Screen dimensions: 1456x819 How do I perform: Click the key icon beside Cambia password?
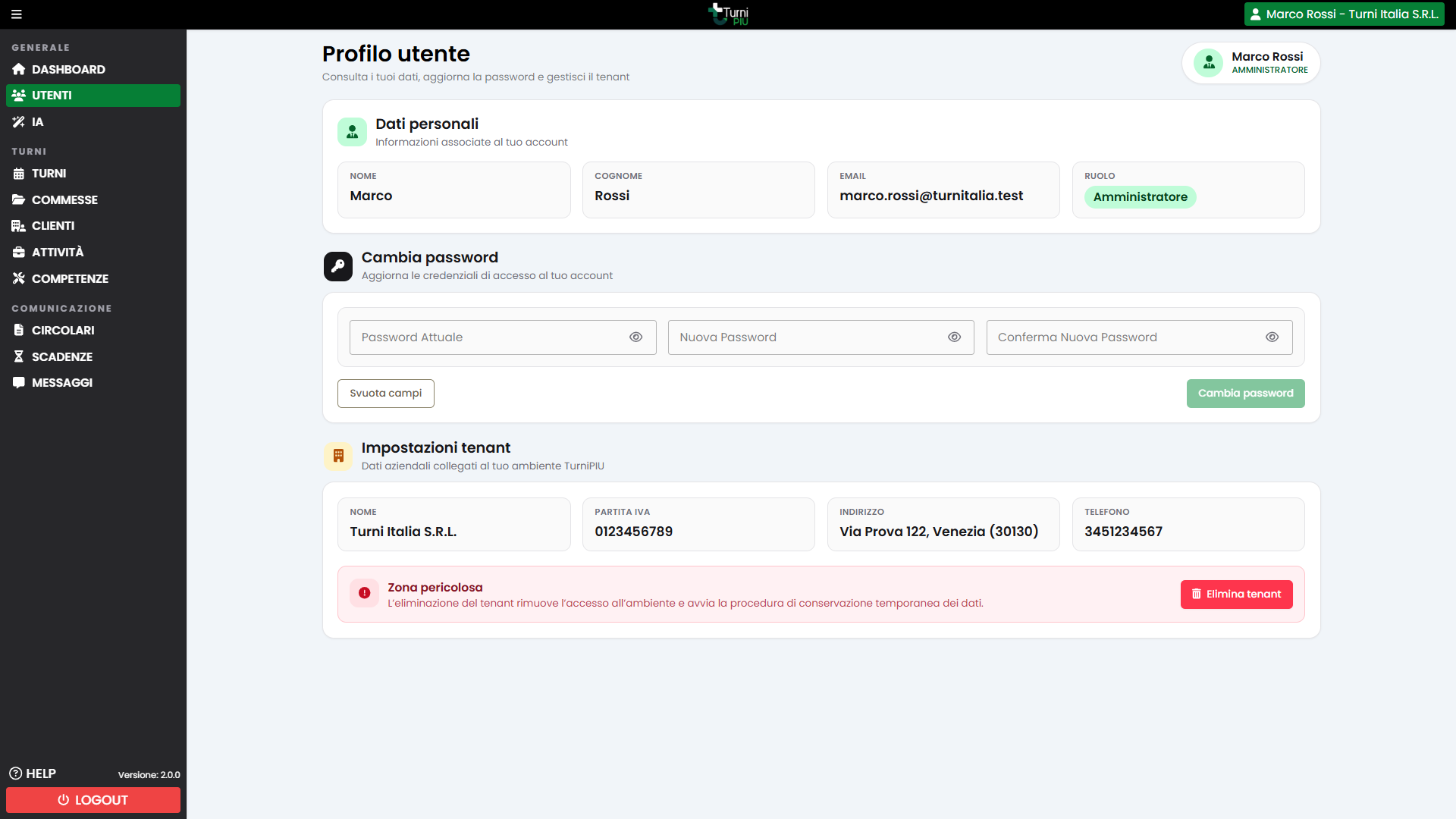[338, 266]
